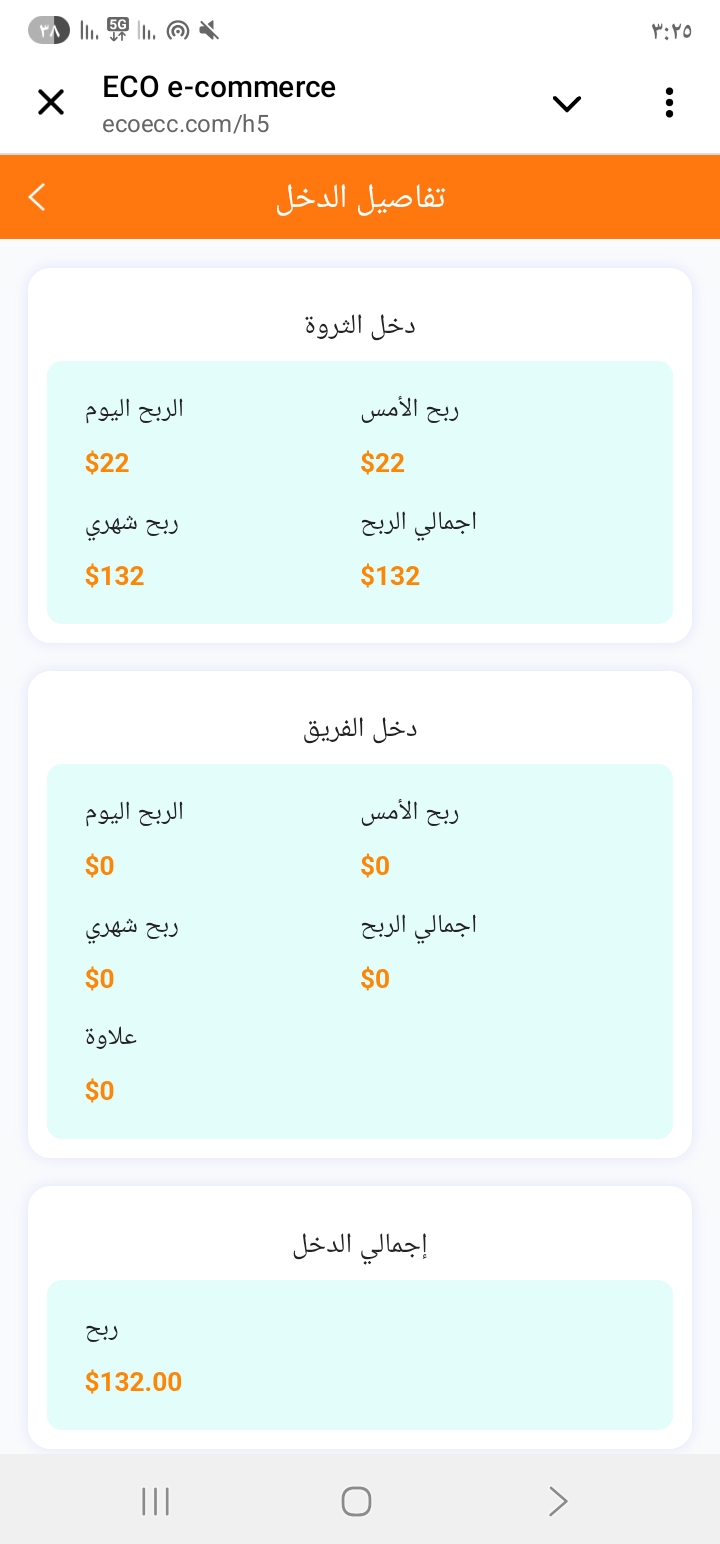The image size is (720, 1544).
Task: Tap the battery indicator in status bar
Action: coord(49,31)
